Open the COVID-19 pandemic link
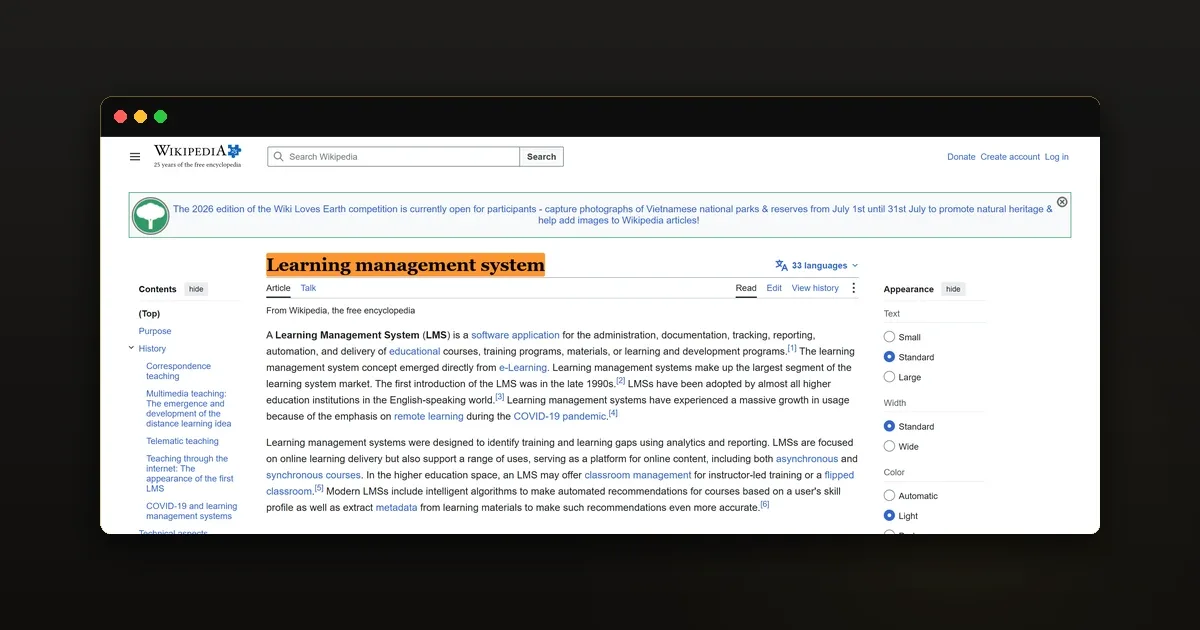 [560, 416]
